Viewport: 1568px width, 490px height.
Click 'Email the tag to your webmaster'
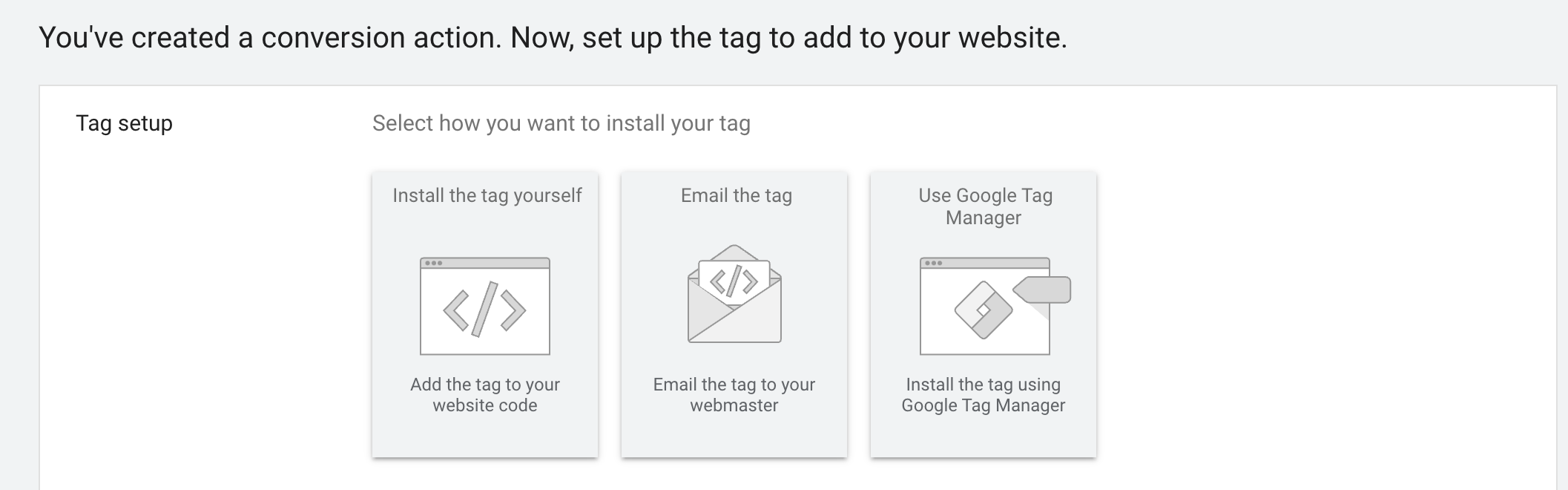coord(734,394)
